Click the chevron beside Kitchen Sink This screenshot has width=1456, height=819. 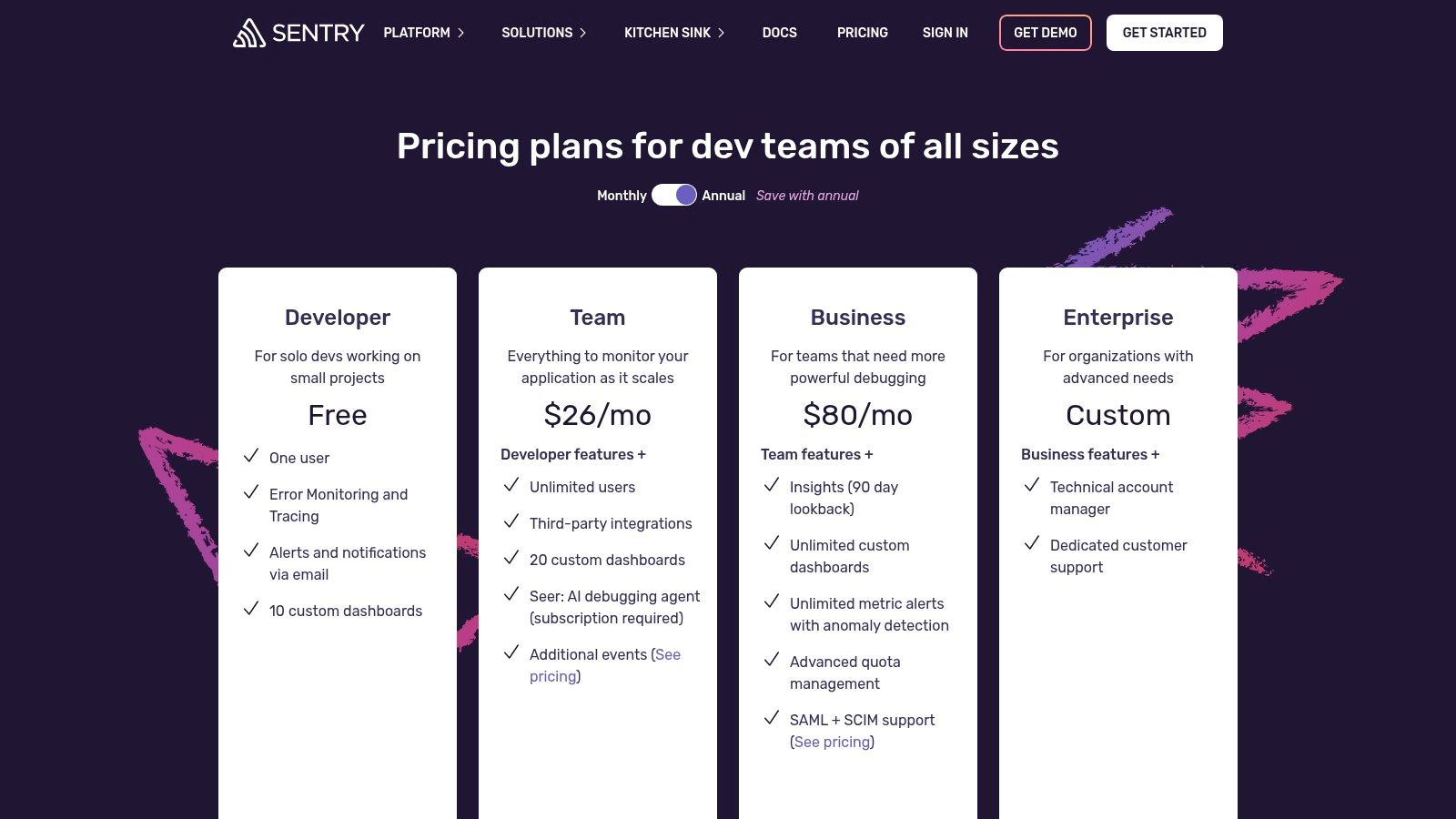tap(721, 33)
